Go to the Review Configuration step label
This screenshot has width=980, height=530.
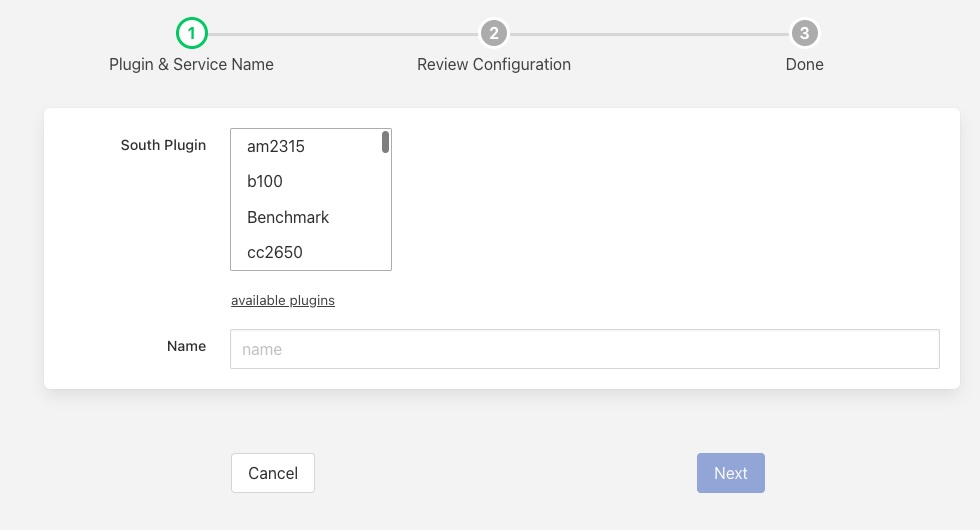point(493,64)
